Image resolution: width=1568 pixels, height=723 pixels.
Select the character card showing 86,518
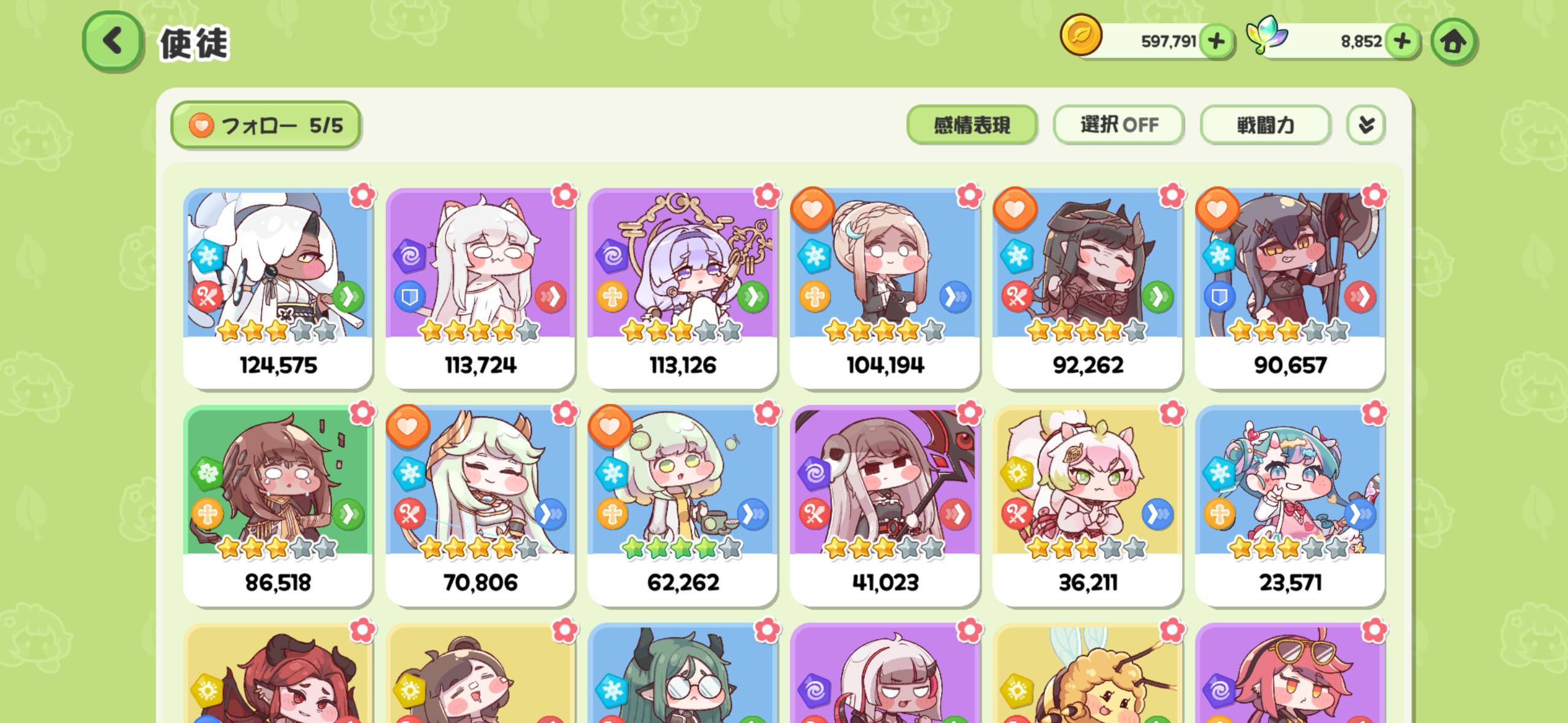tap(278, 505)
